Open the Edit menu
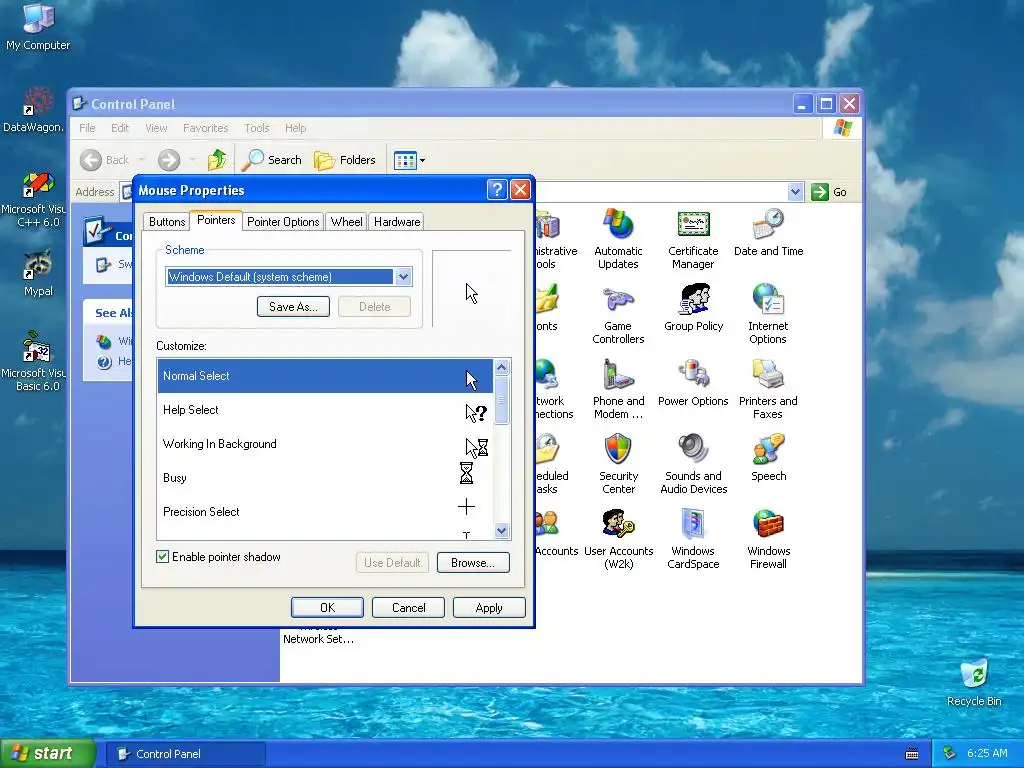 click(120, 128)
